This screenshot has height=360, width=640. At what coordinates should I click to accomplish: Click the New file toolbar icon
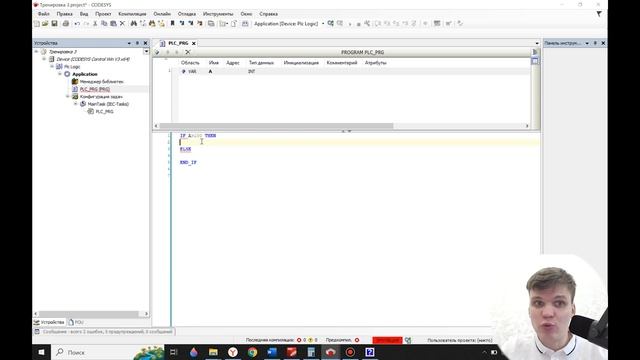coord(37,24)
